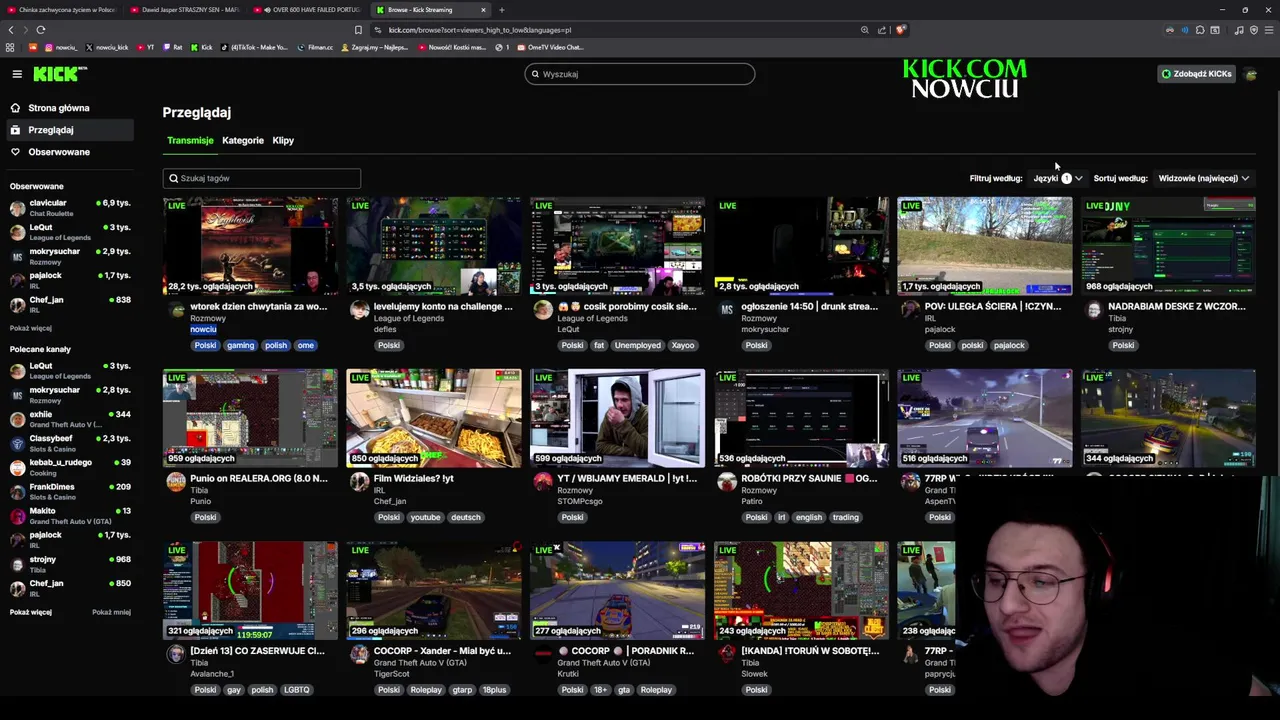Close the Browse - Kick Streaming tab
This screenshot has width=1280, height=720.
pyautogui.click(x=483, y=10)
